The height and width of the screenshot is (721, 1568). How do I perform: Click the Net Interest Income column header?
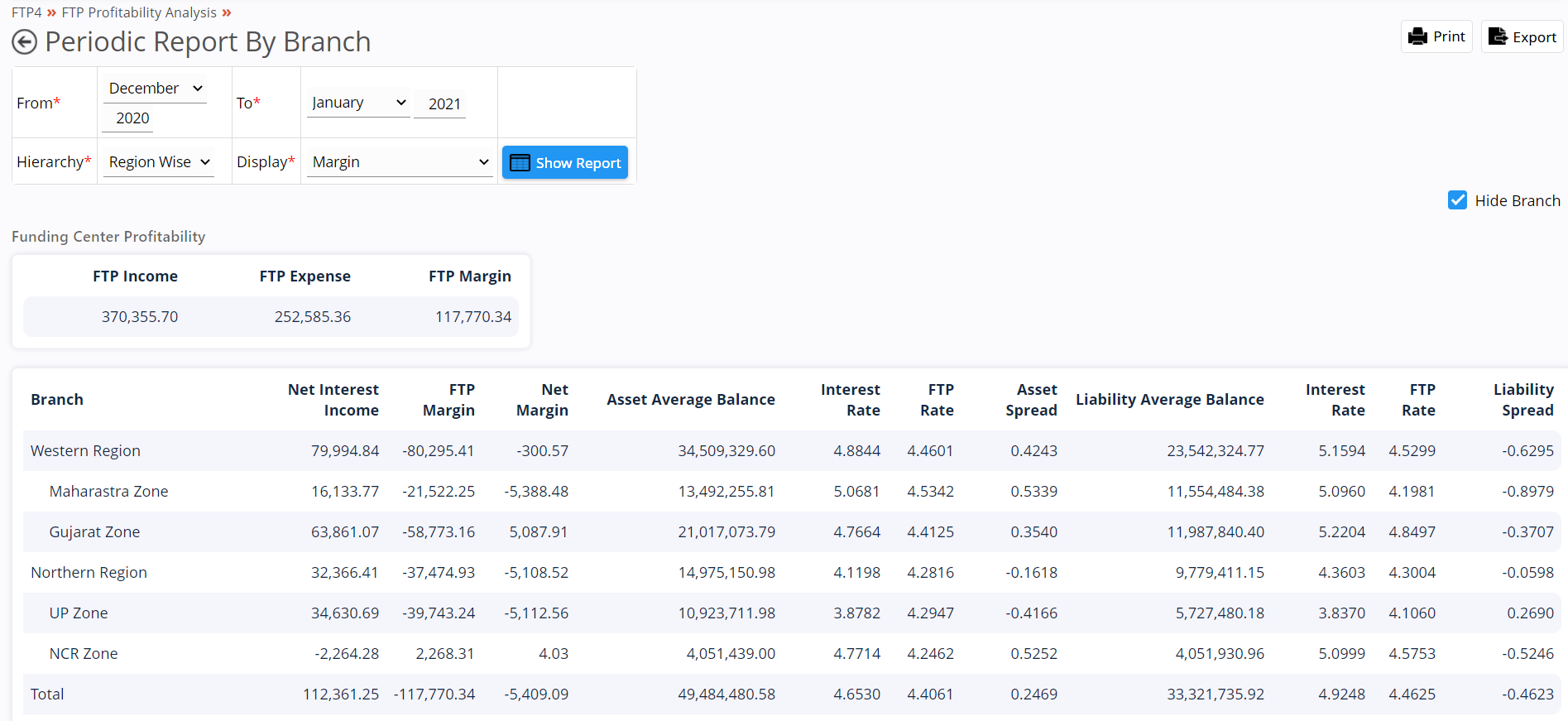(333, 400)
